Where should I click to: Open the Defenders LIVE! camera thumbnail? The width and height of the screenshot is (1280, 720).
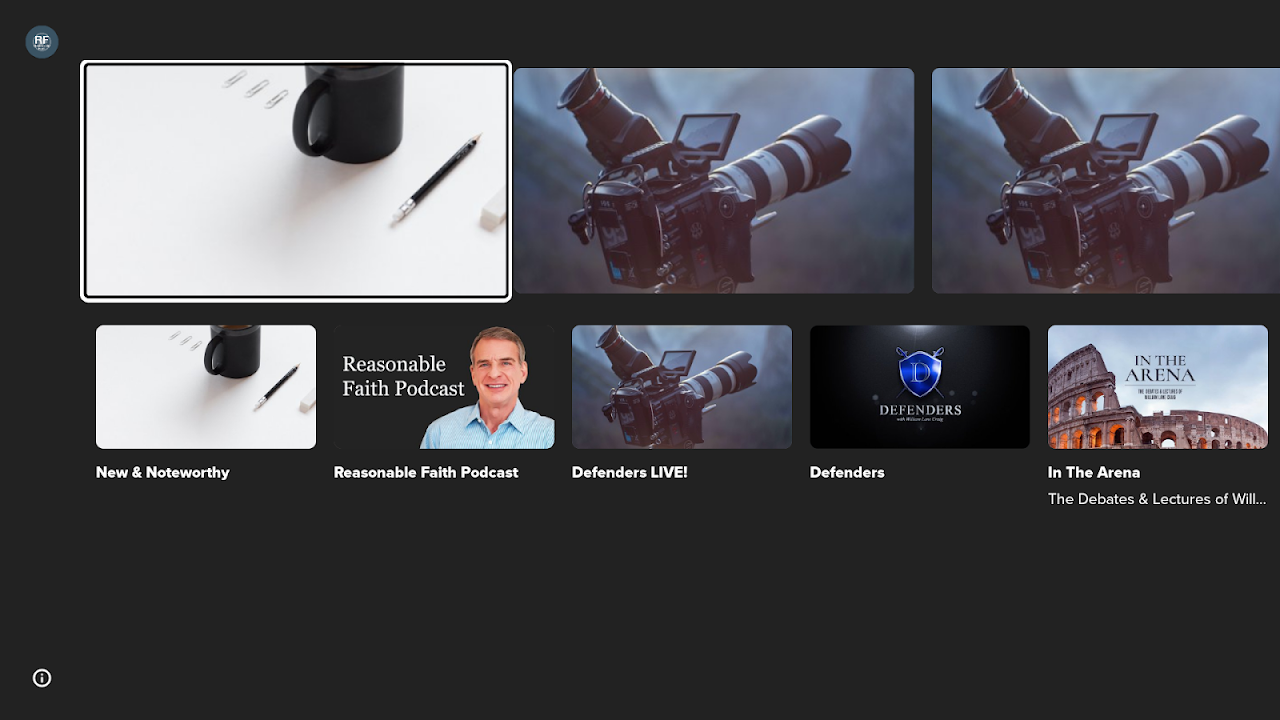point(682,387)
